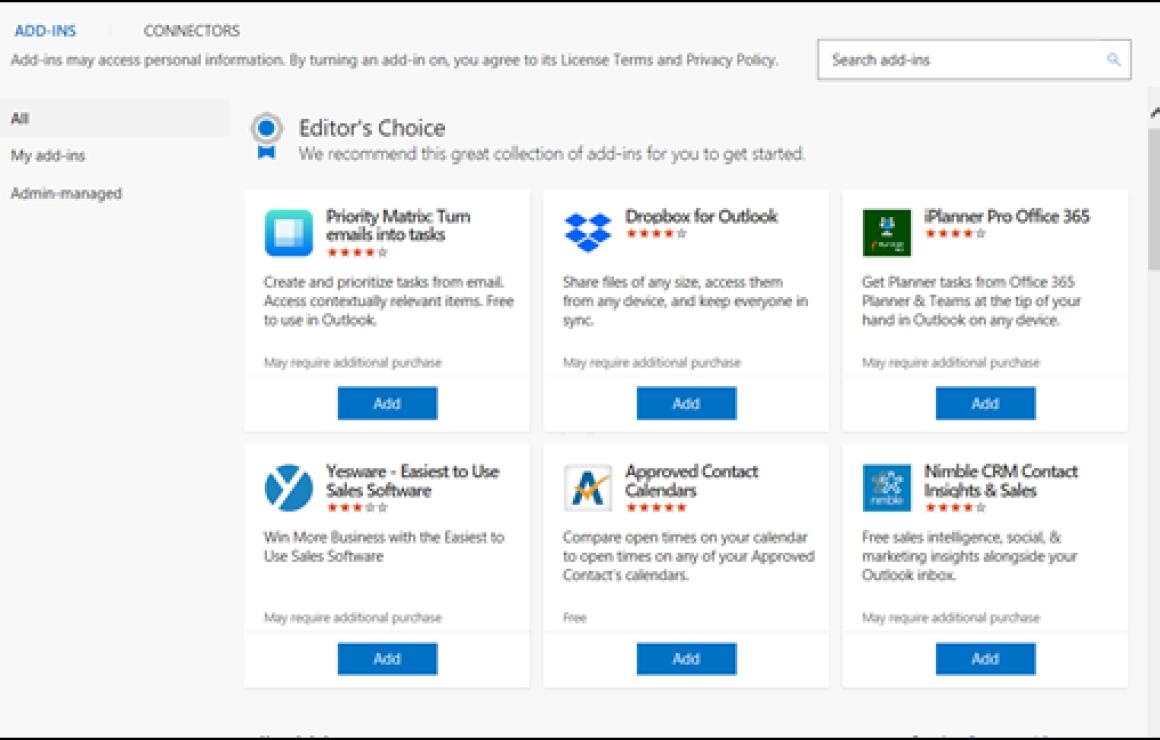The height and width of the screenshot is (740, 1160).
Task: Click "Share files of any size" description
Action: point(685,301)
